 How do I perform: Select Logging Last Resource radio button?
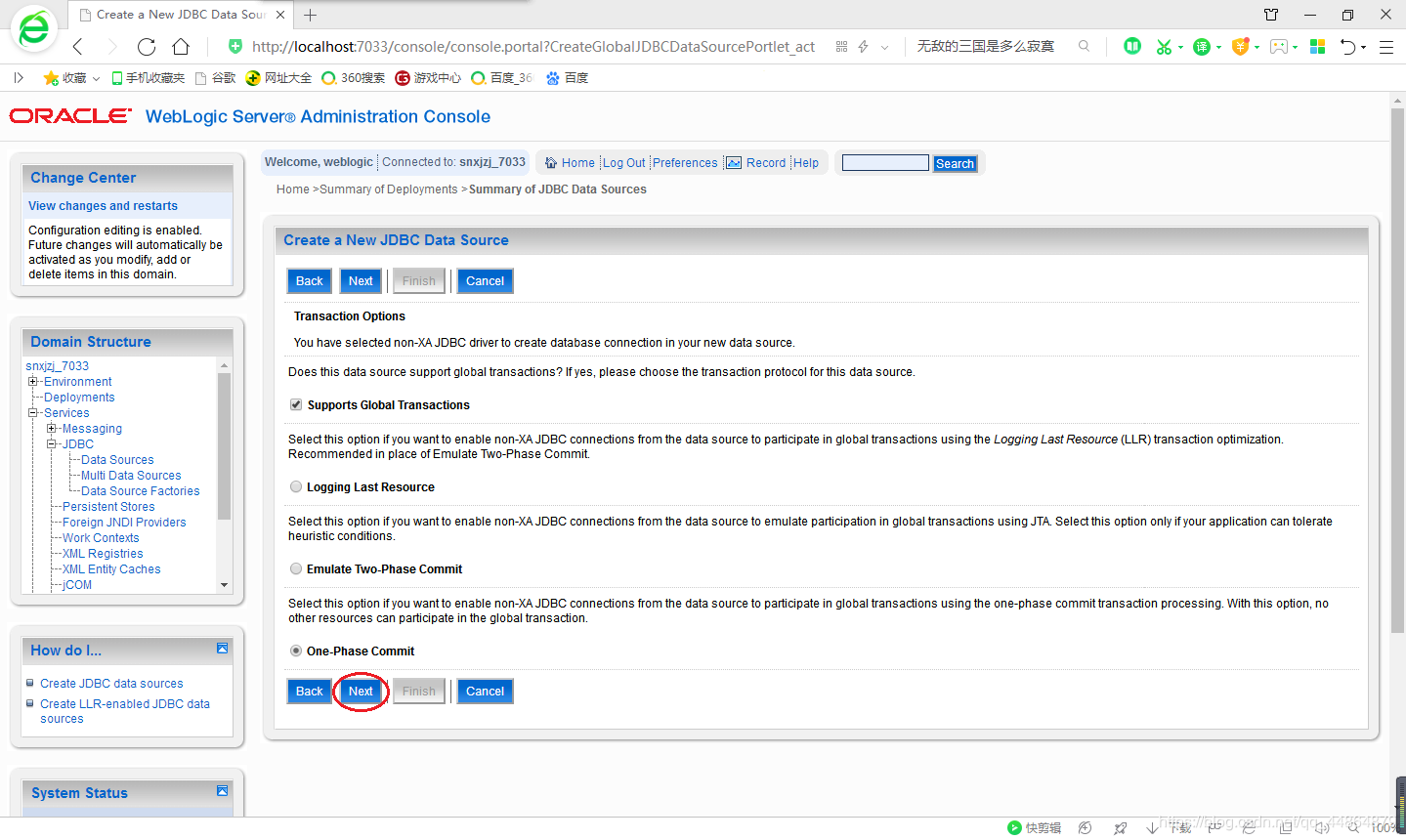pyautogui.click(x=296, y=486)
